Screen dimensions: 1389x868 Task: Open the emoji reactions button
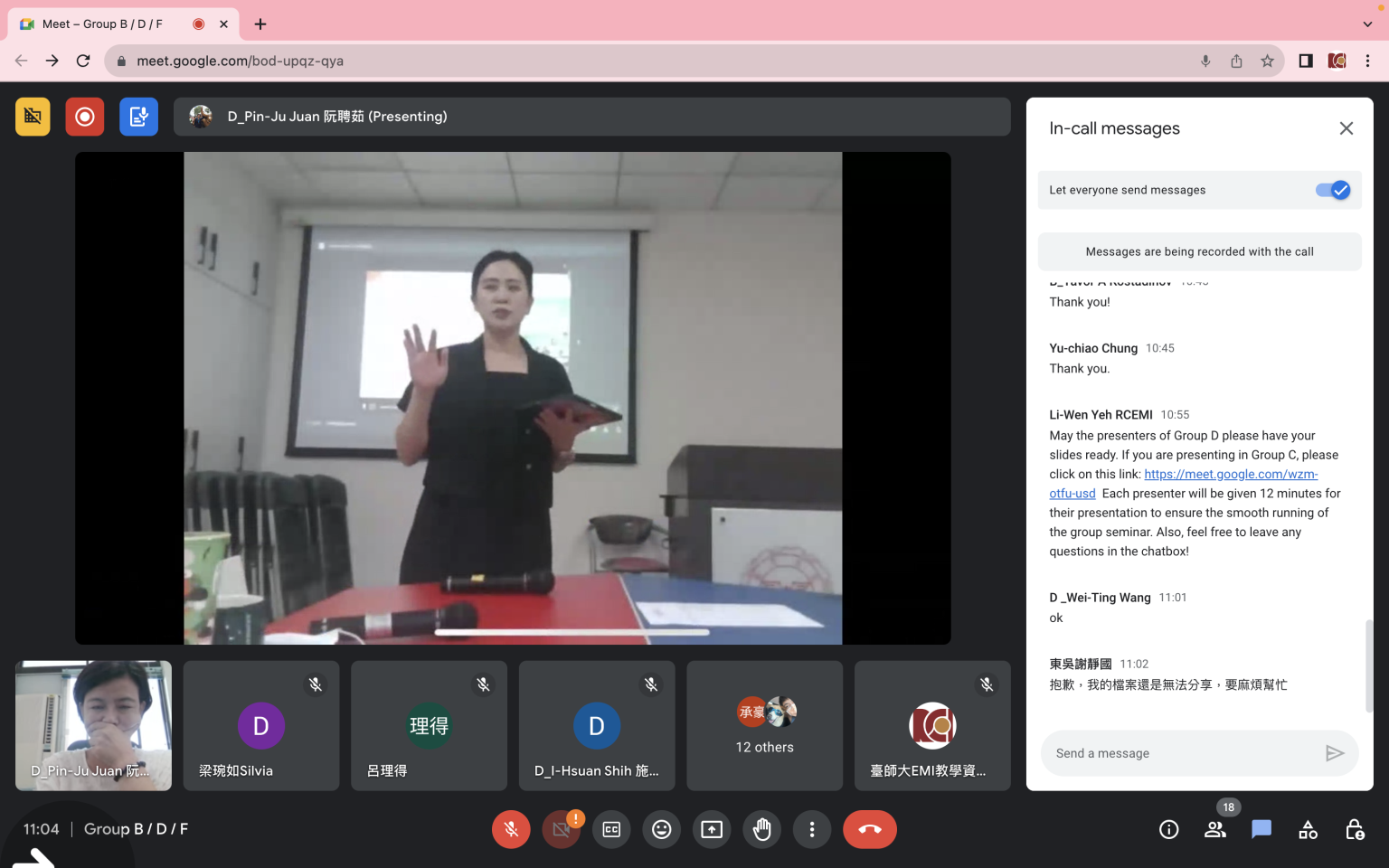(x=662, y=829)
